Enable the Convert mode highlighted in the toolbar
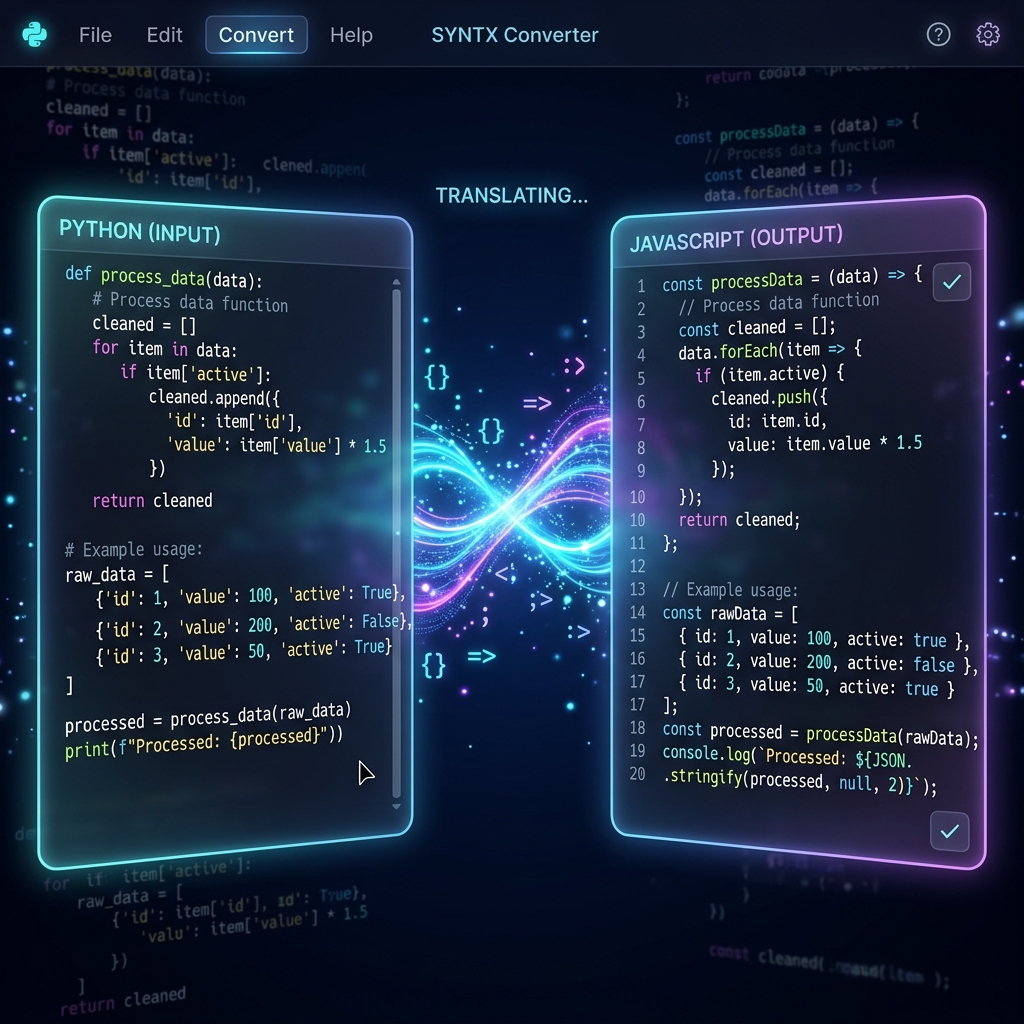The image size is (1024, 1024). (256, 34)
